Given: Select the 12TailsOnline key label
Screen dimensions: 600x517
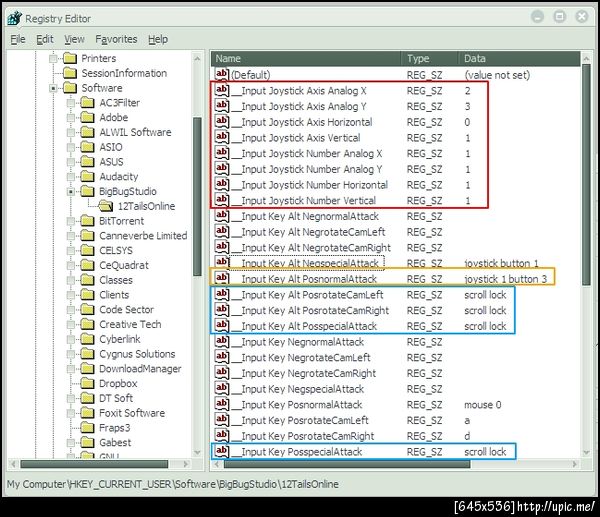Looking at the screenshot, I should (146, 206).
